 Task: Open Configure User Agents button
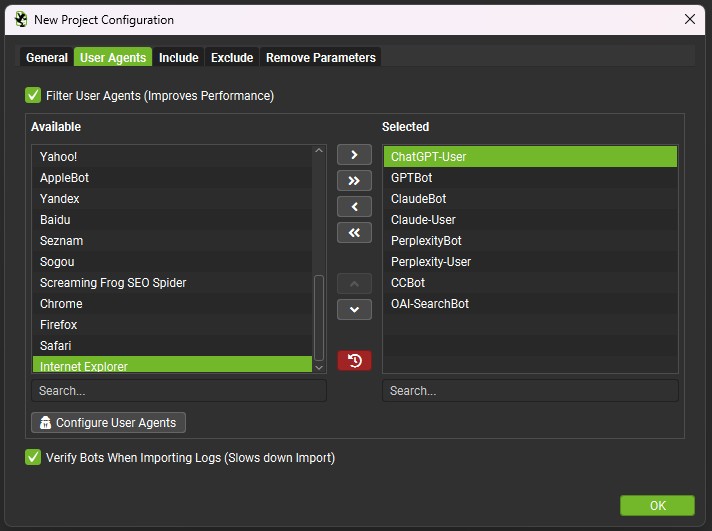108,423
